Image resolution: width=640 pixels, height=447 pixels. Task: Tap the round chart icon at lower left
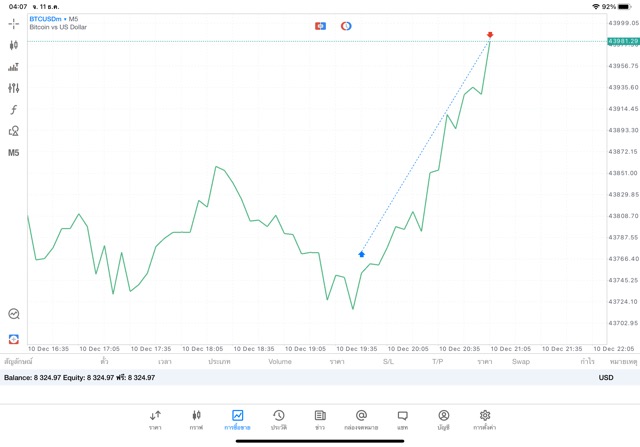point(14,314)
